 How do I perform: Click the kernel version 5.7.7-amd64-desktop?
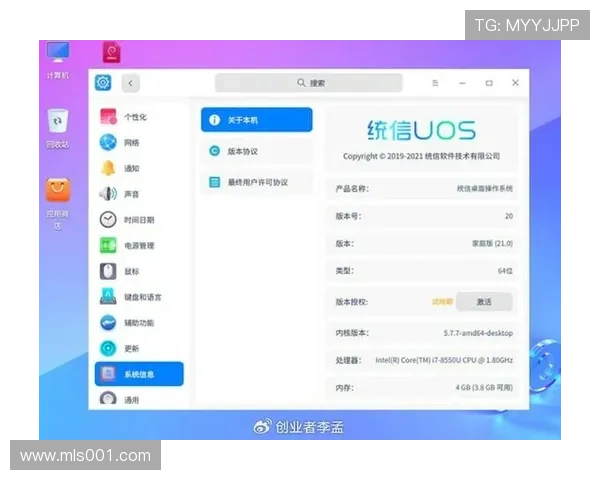coord(478,333)
